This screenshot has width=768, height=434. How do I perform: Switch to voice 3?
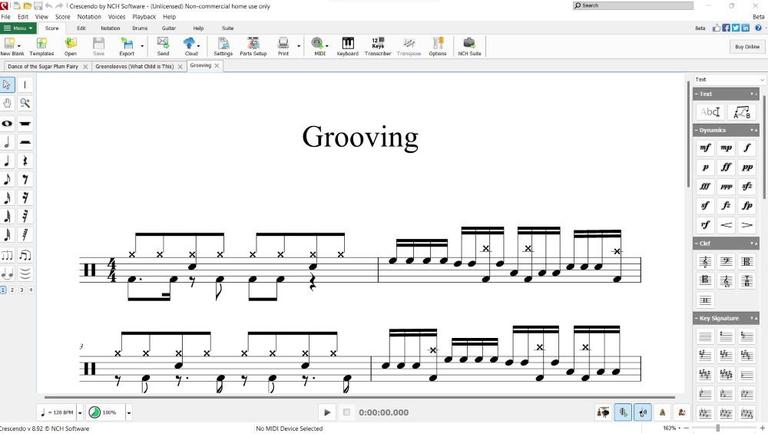(x=22, y=290)
